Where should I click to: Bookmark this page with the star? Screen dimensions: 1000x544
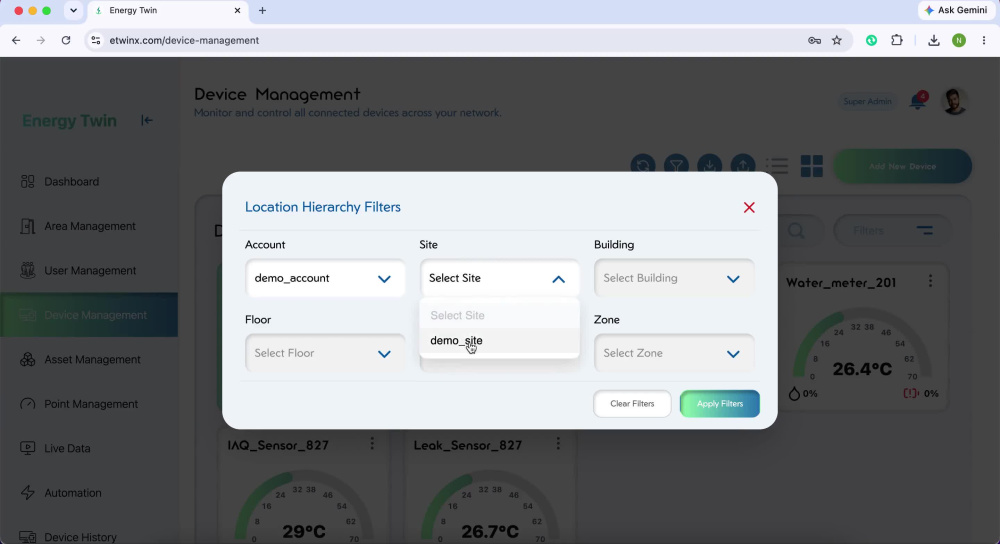[x=837, y=40]
